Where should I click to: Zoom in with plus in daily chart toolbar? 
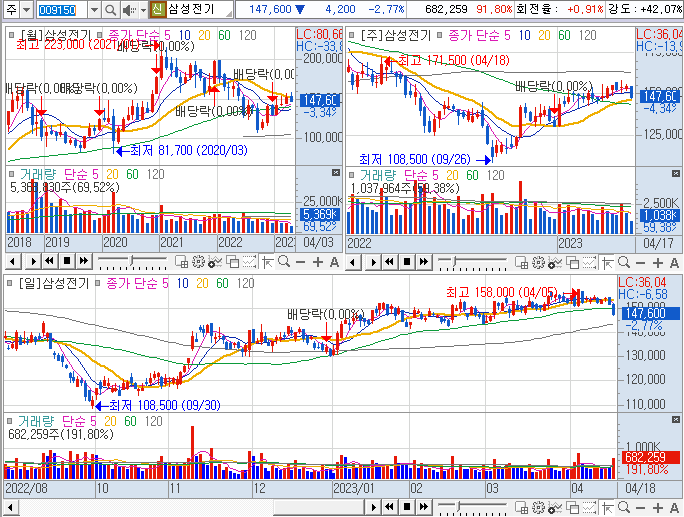click(x=657, y=508)
